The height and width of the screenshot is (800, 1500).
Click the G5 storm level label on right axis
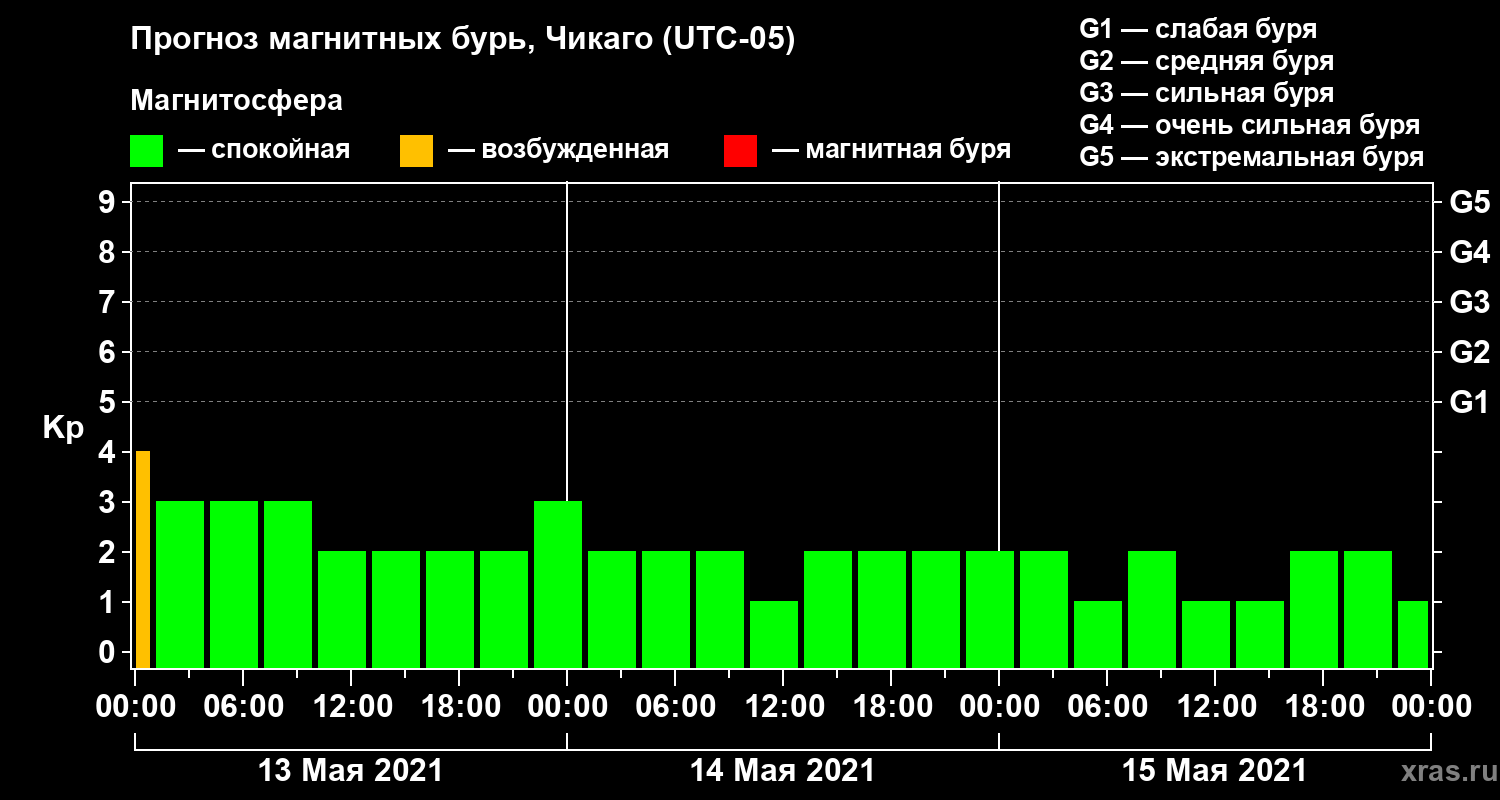[x=1469, y=202]
